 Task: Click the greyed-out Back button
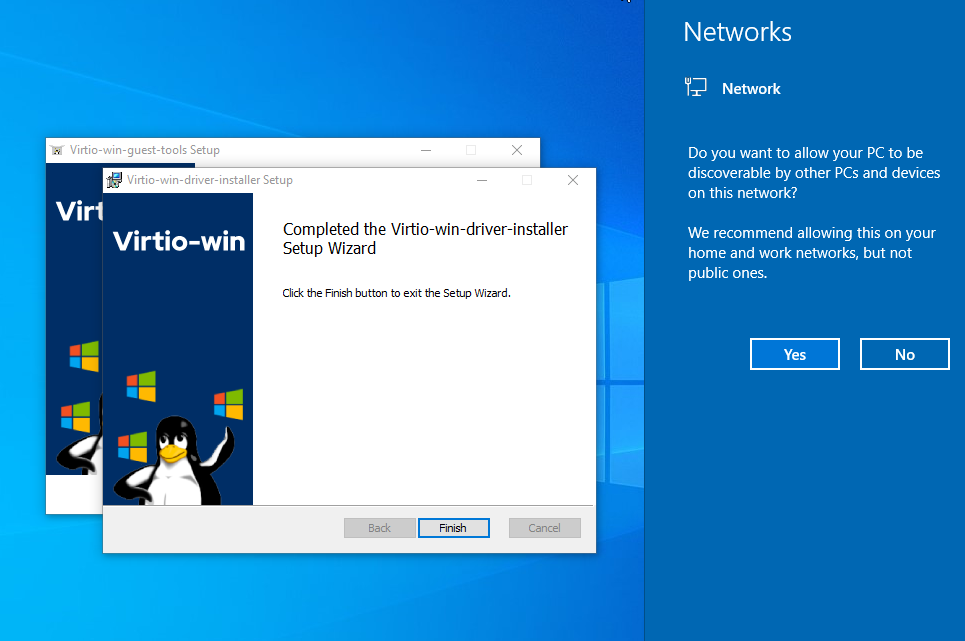(x=380, y=528)
